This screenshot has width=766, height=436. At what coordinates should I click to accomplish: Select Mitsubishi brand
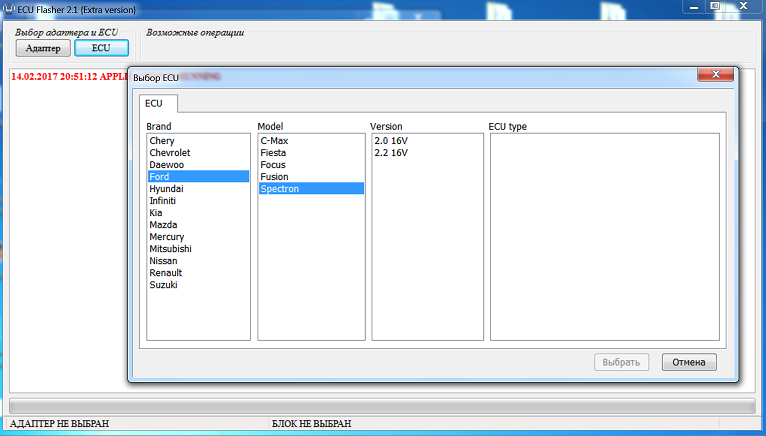click(x=198, y=249)
